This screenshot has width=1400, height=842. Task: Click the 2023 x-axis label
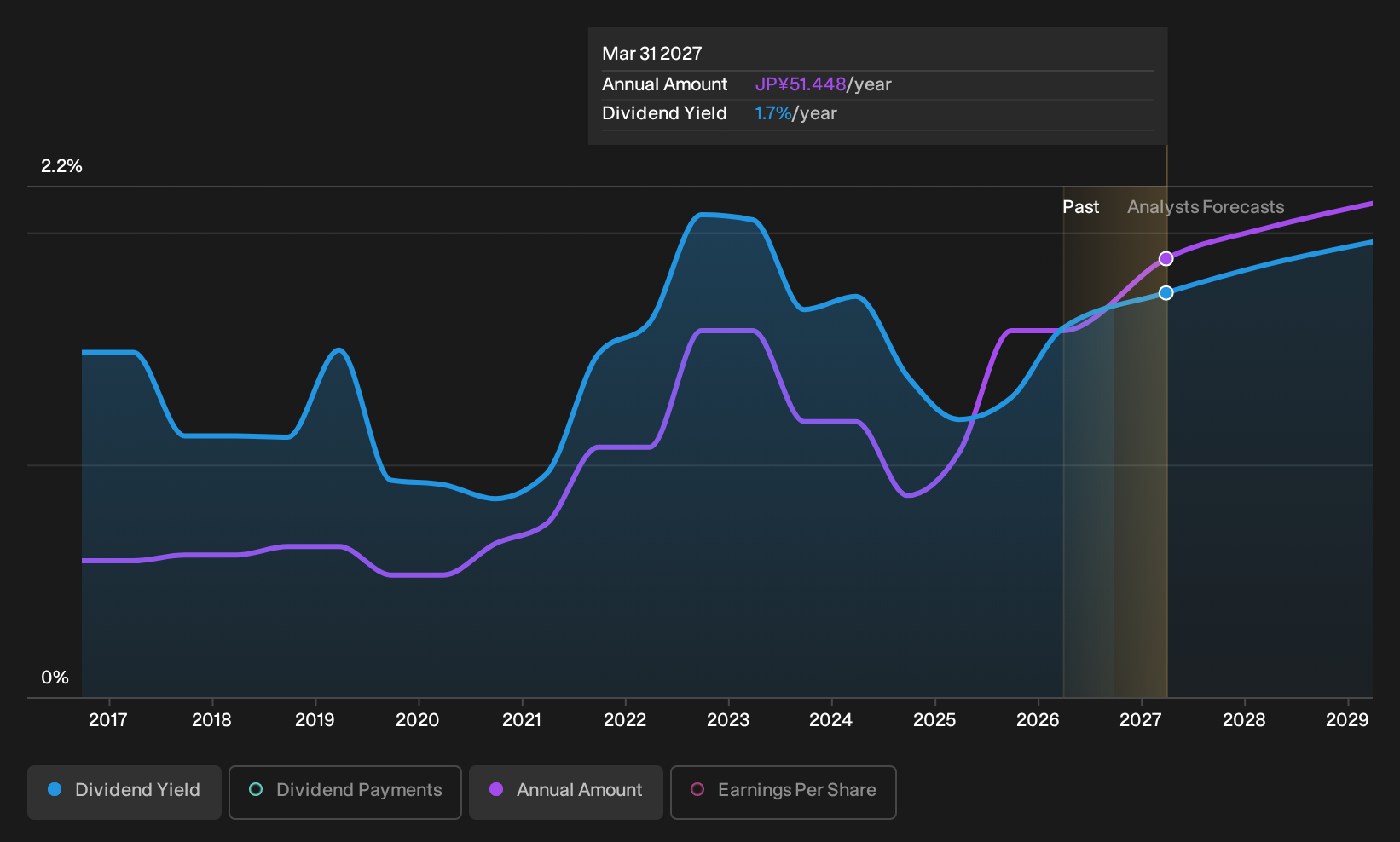tap(728, 720)
